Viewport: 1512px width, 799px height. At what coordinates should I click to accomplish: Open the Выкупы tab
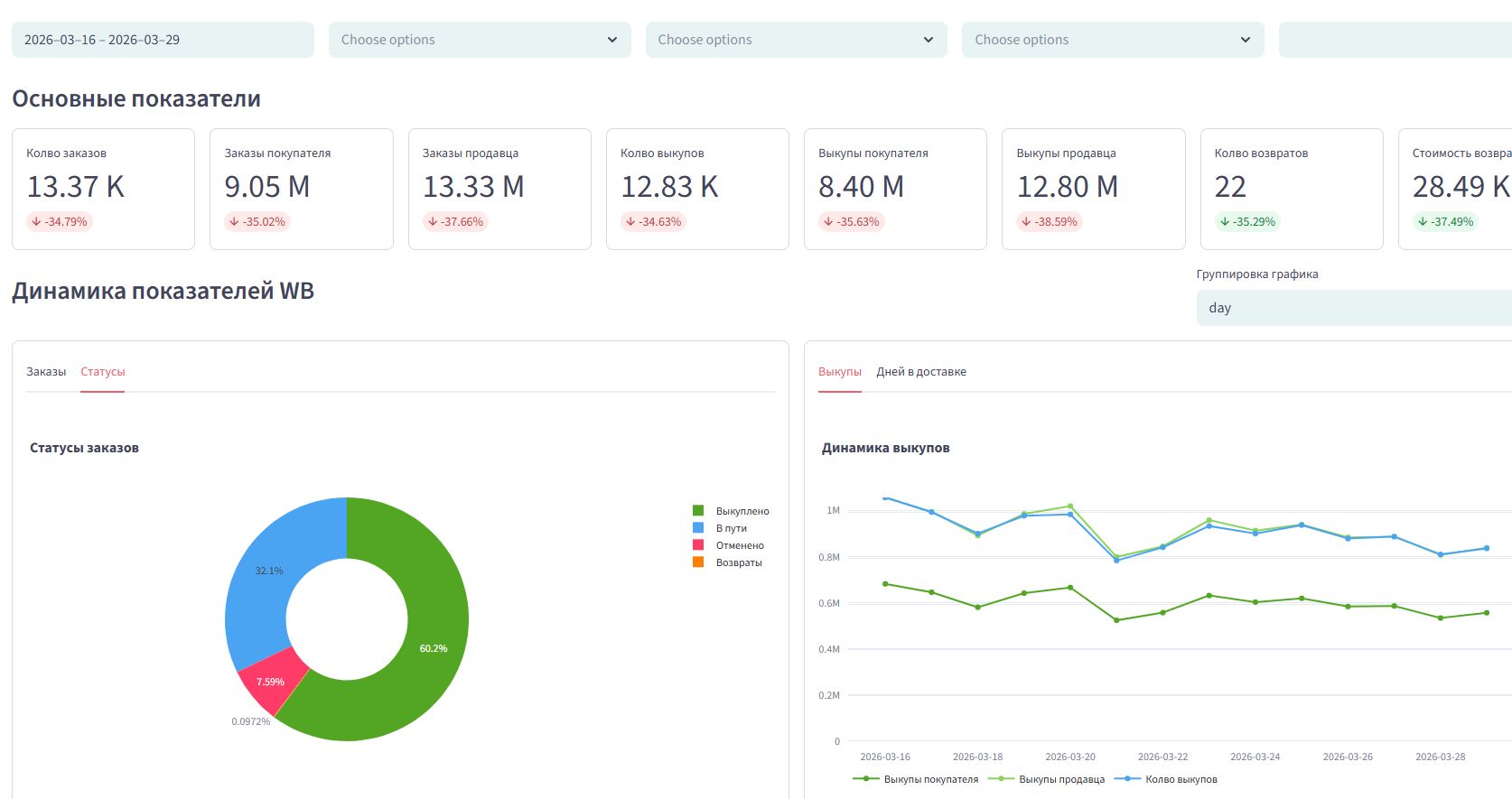[840, 372]
